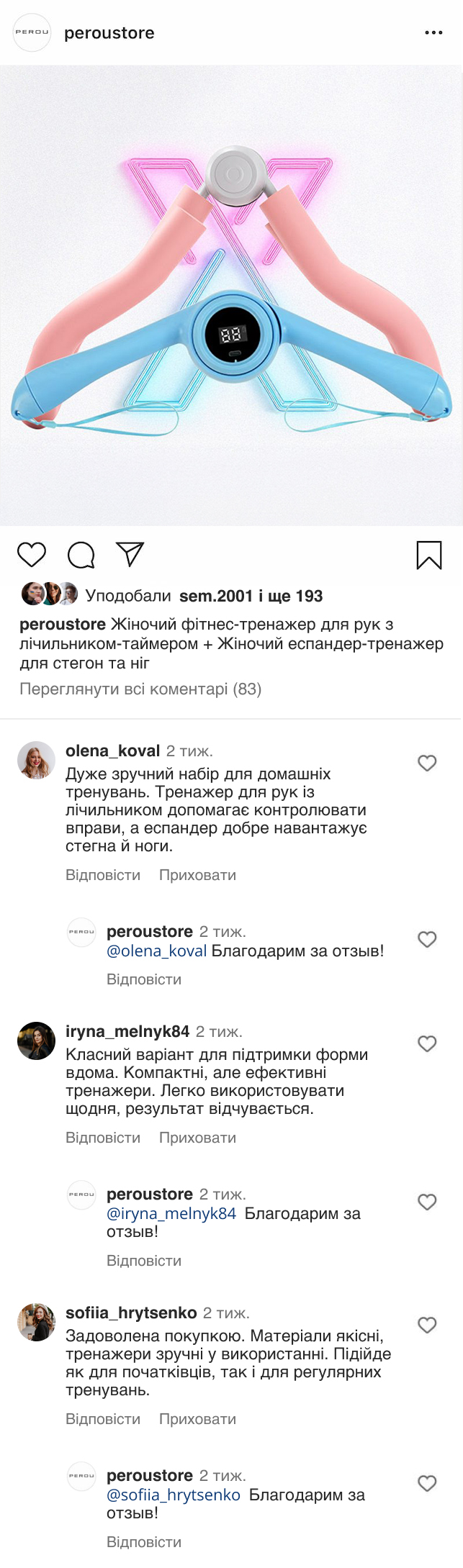Image resolution: width=463 pixels, height=1568 pixels.
Task: Open comments via speech bubble icon
Action: [x=81, y=555]
